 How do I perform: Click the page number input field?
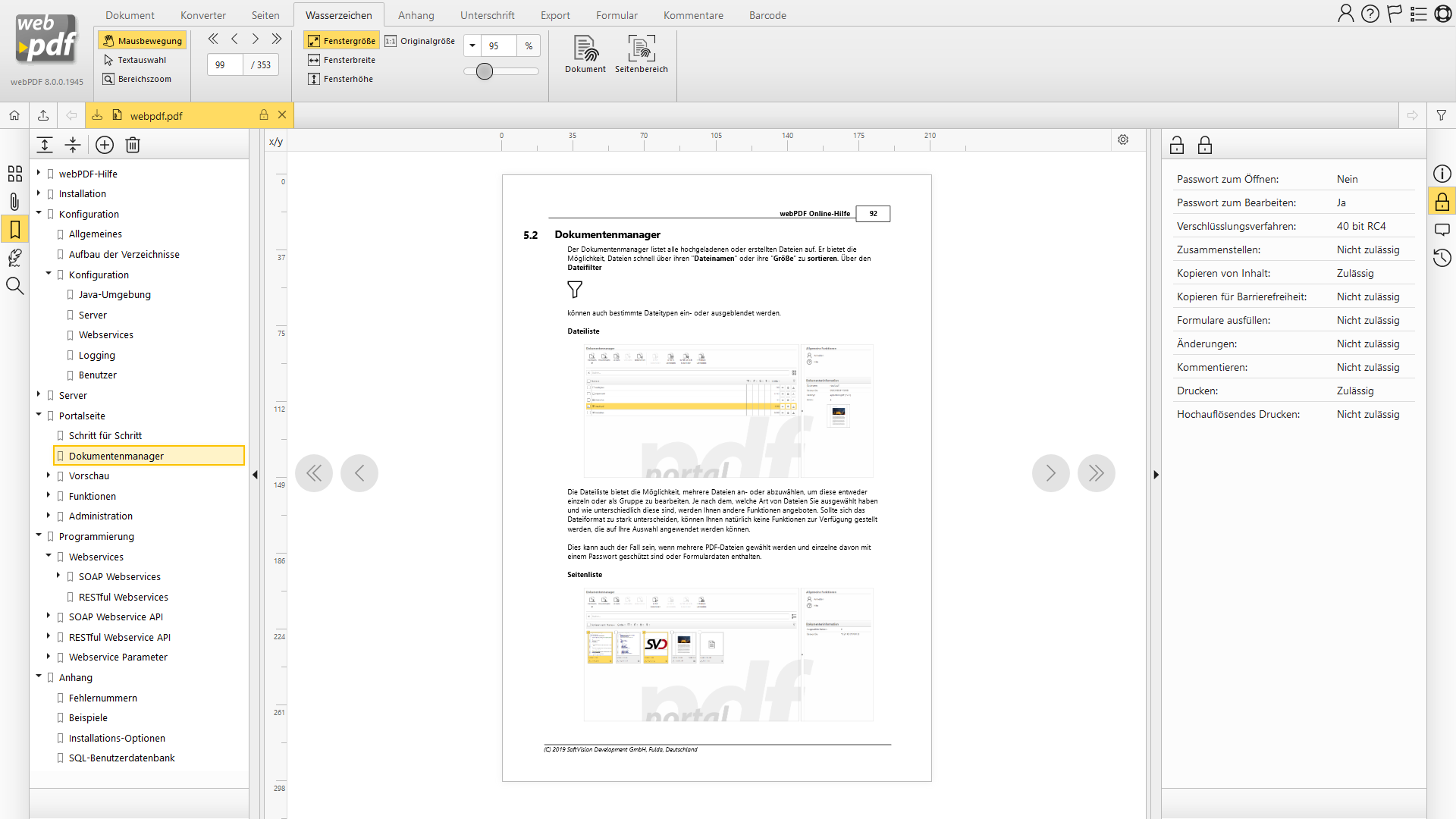pos(224,65)
